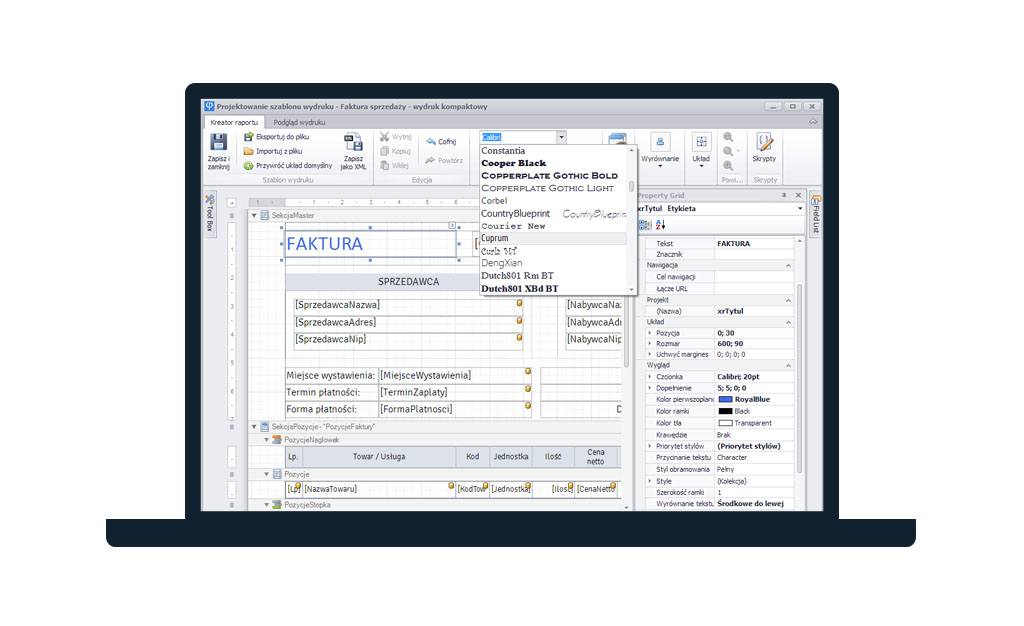The width and height of the screenshot is (1024, 626).
Task: Toggle categorized view in the Property Grid
Action: [643, 223]
